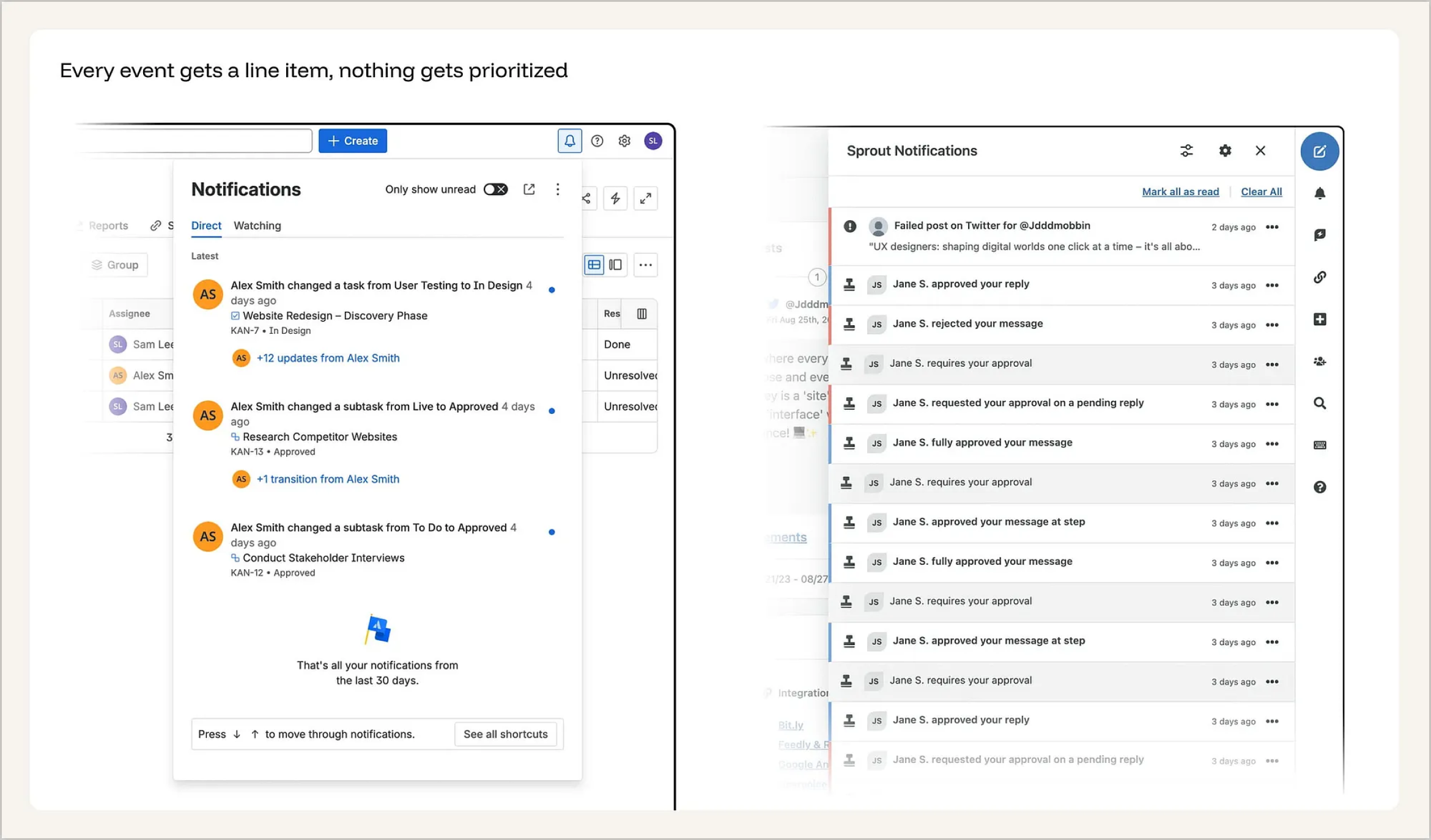Click the plus square icon in Sprout sidebar
The height and width of the screenshot is (840, 1431).
point(1320,320)
